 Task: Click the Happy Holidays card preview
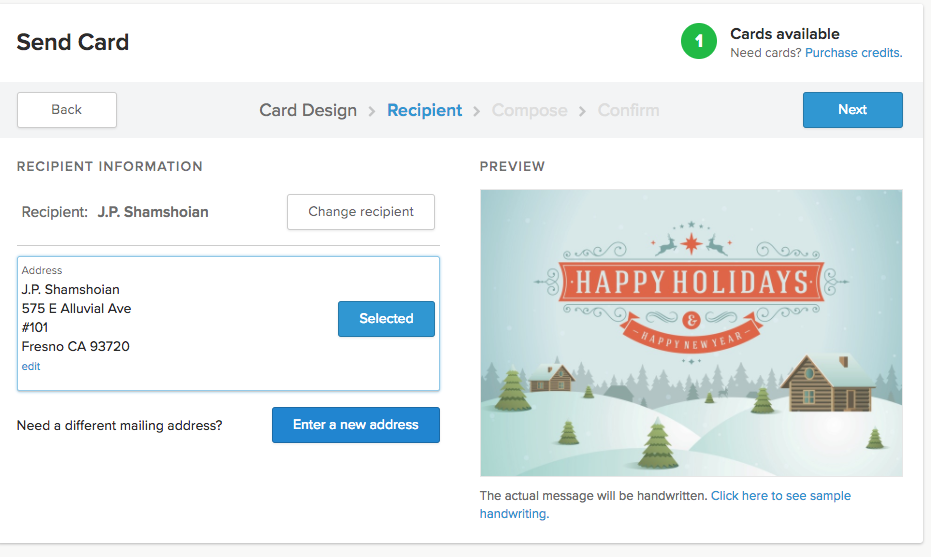pyautogui.click(x=691, y=333)
